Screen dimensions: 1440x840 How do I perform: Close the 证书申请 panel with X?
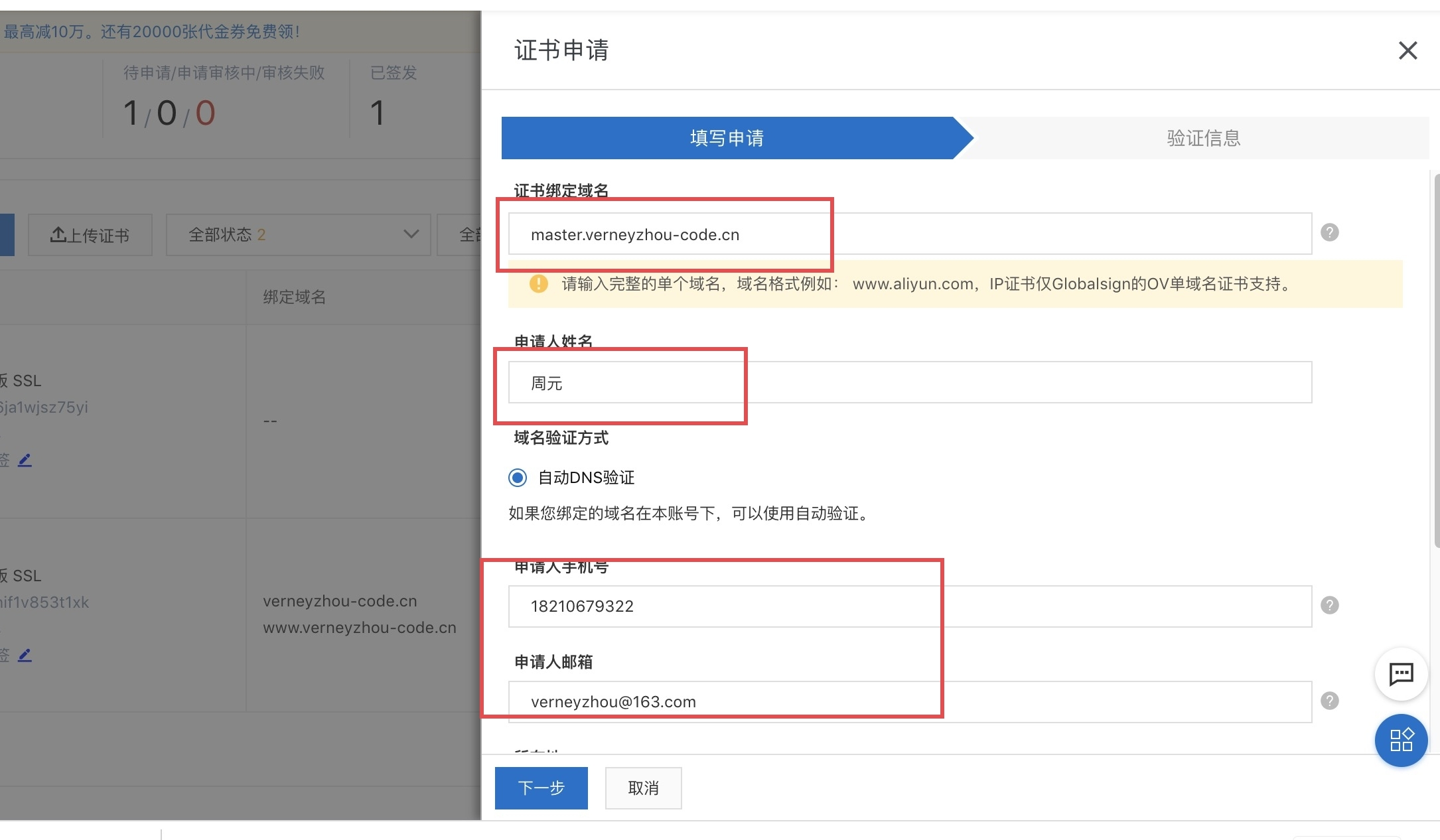[x=1407, y=50]
